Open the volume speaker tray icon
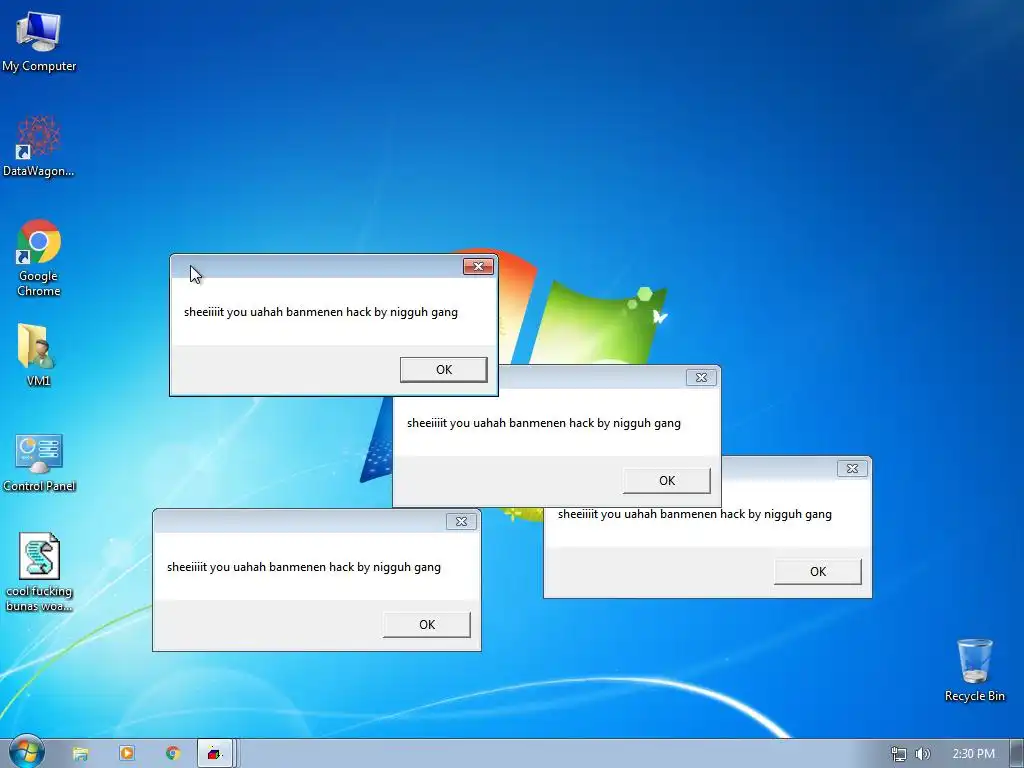 click(922, 754)
